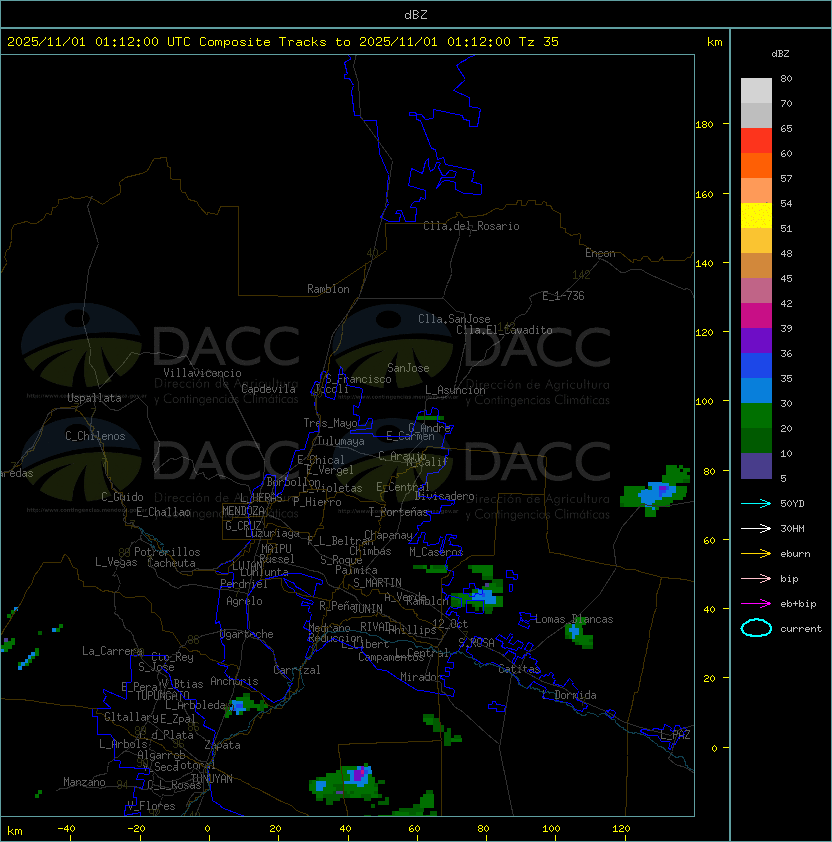Click the Clla.SanJose label
This screenshot has height=842, width=832.
454,319
